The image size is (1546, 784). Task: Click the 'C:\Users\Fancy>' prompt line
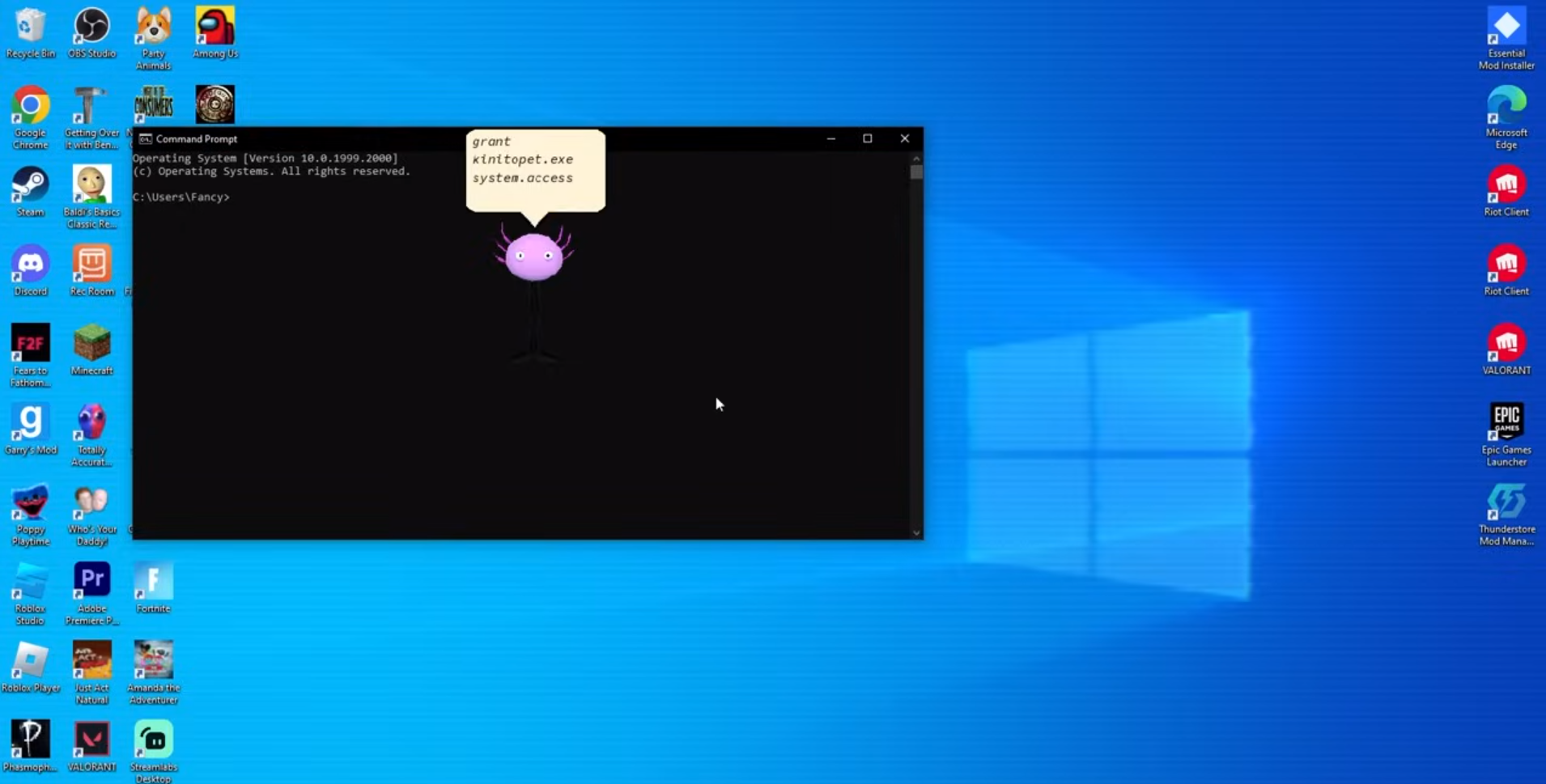(181, 197)
